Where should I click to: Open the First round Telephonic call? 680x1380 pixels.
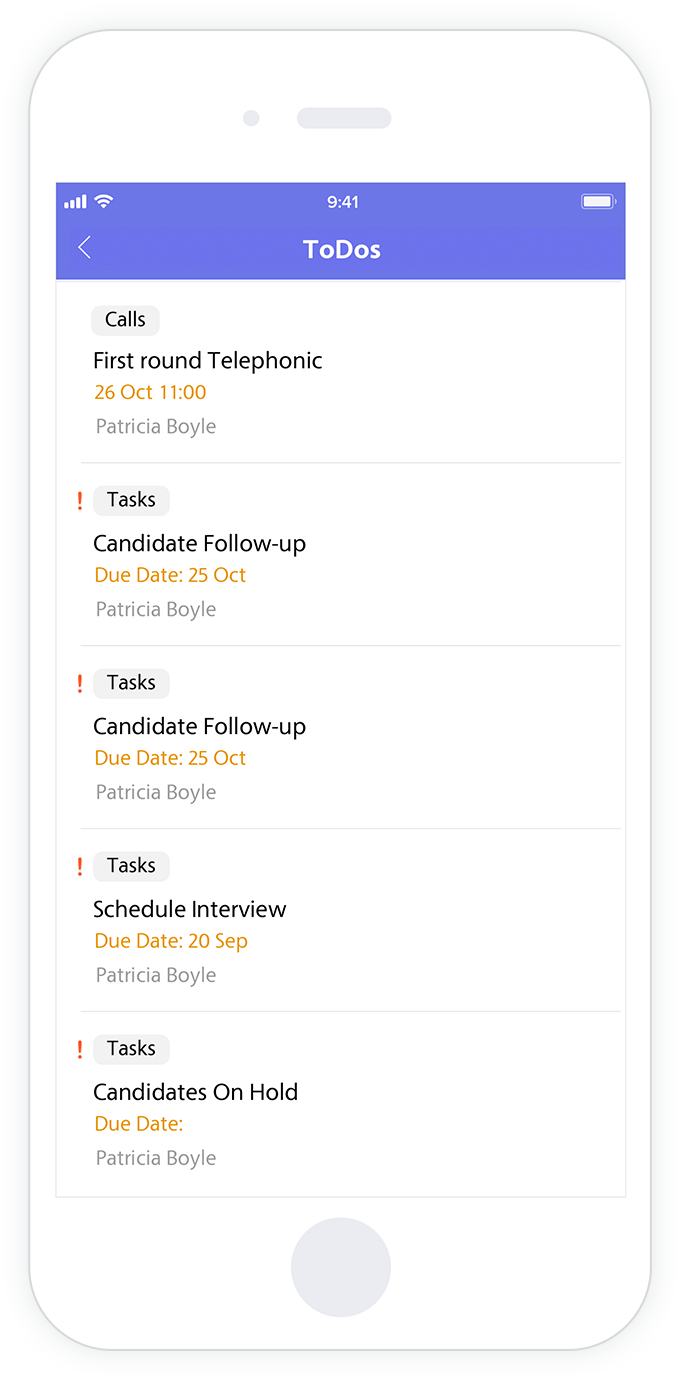click(340, 372)
